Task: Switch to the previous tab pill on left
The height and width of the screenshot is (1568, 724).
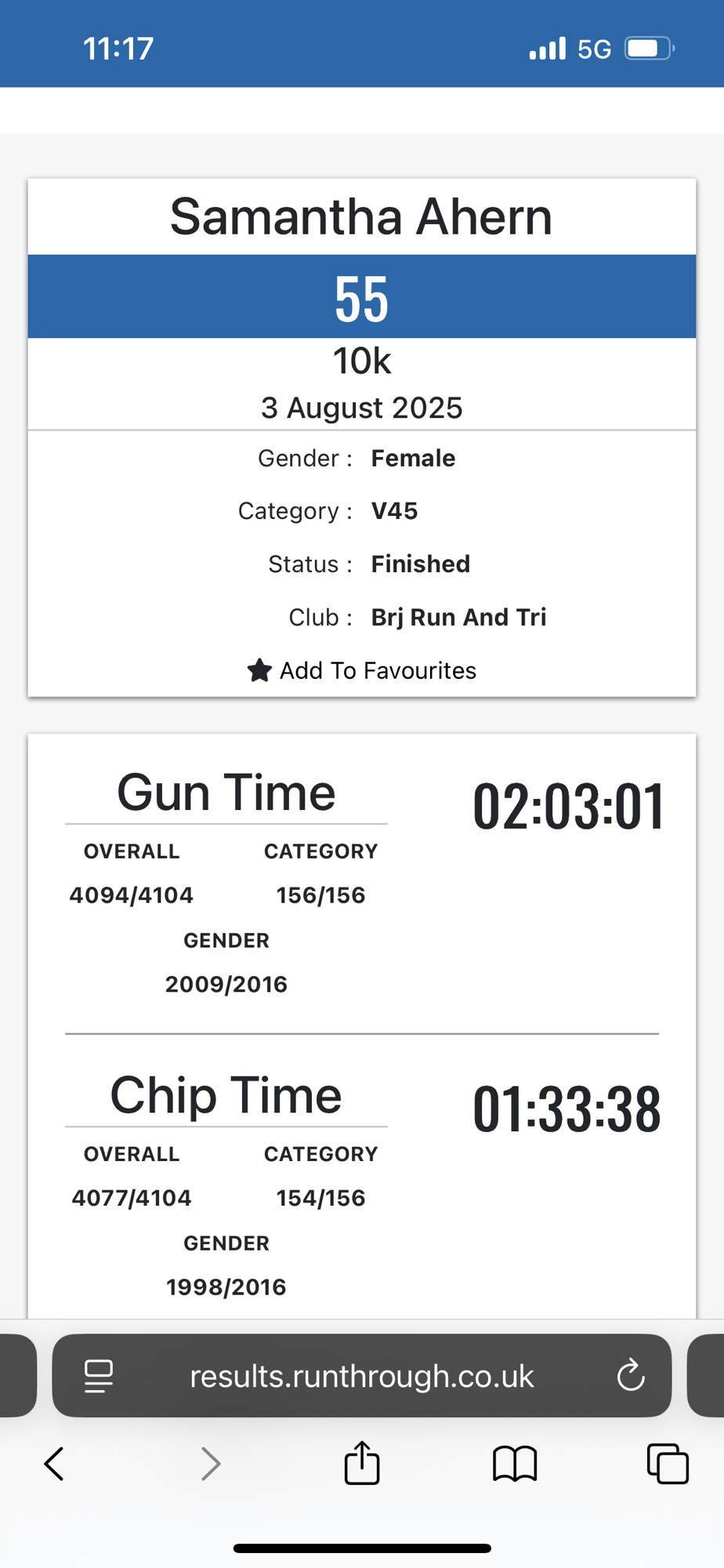Action: click(17, 1376)
